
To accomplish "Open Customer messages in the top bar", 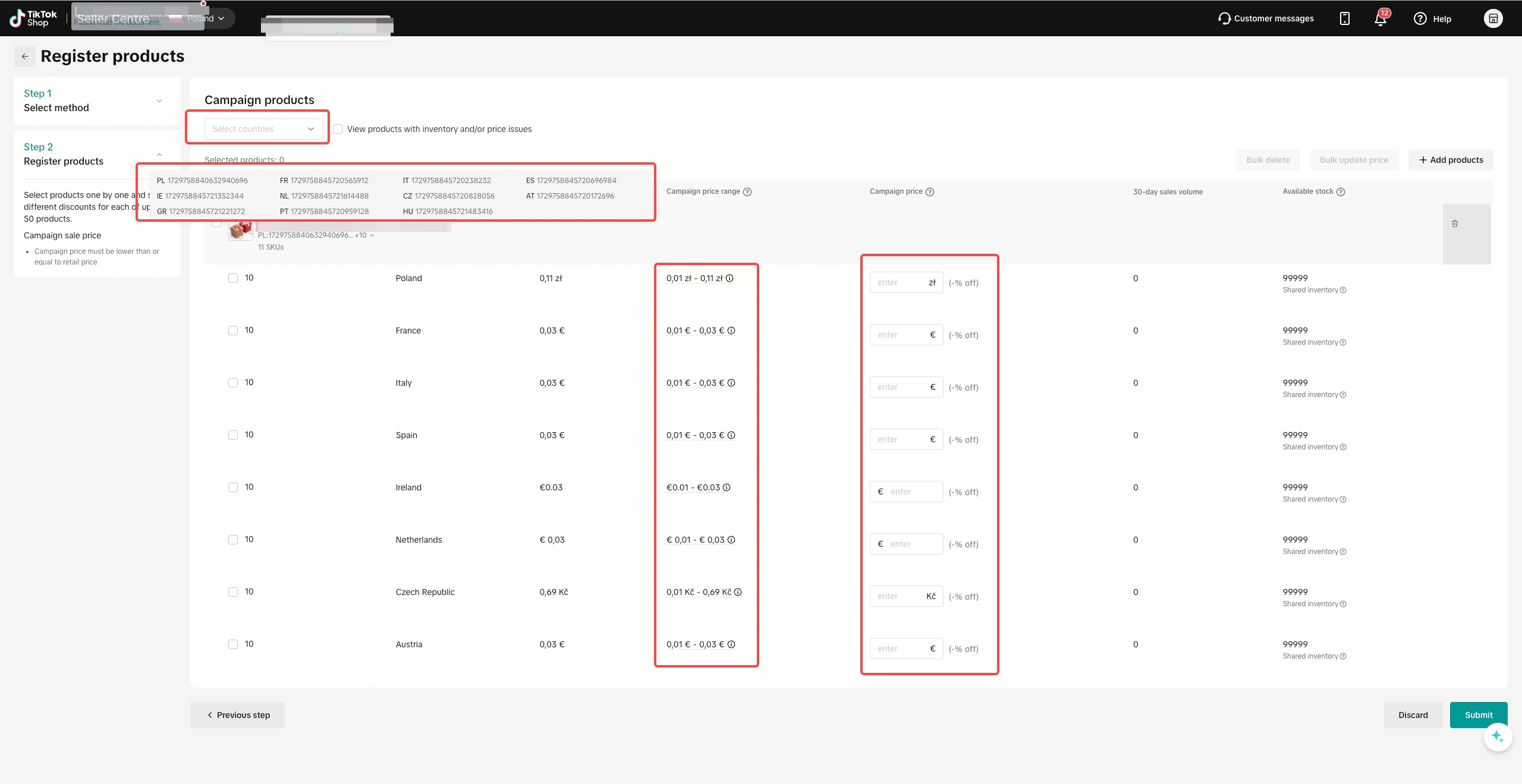I will point(1266,18).
